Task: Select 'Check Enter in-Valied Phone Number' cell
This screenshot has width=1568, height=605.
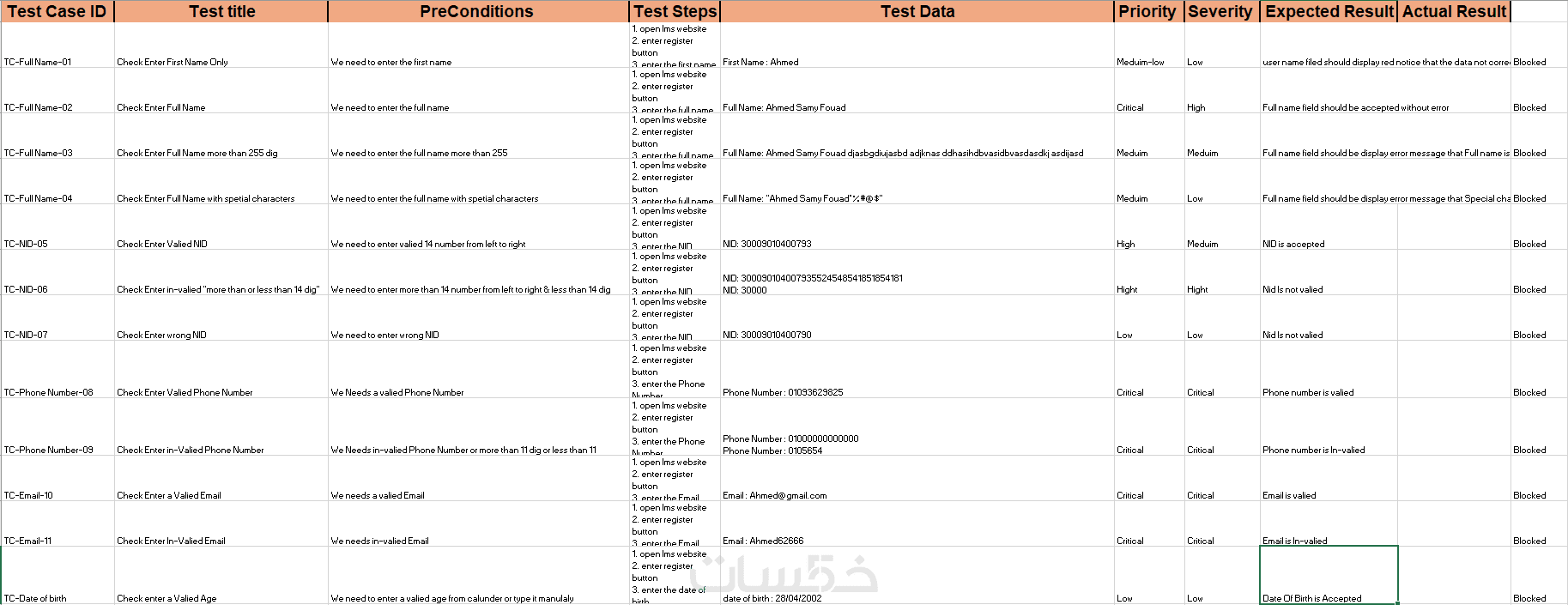Action: [x=221, y=427]
